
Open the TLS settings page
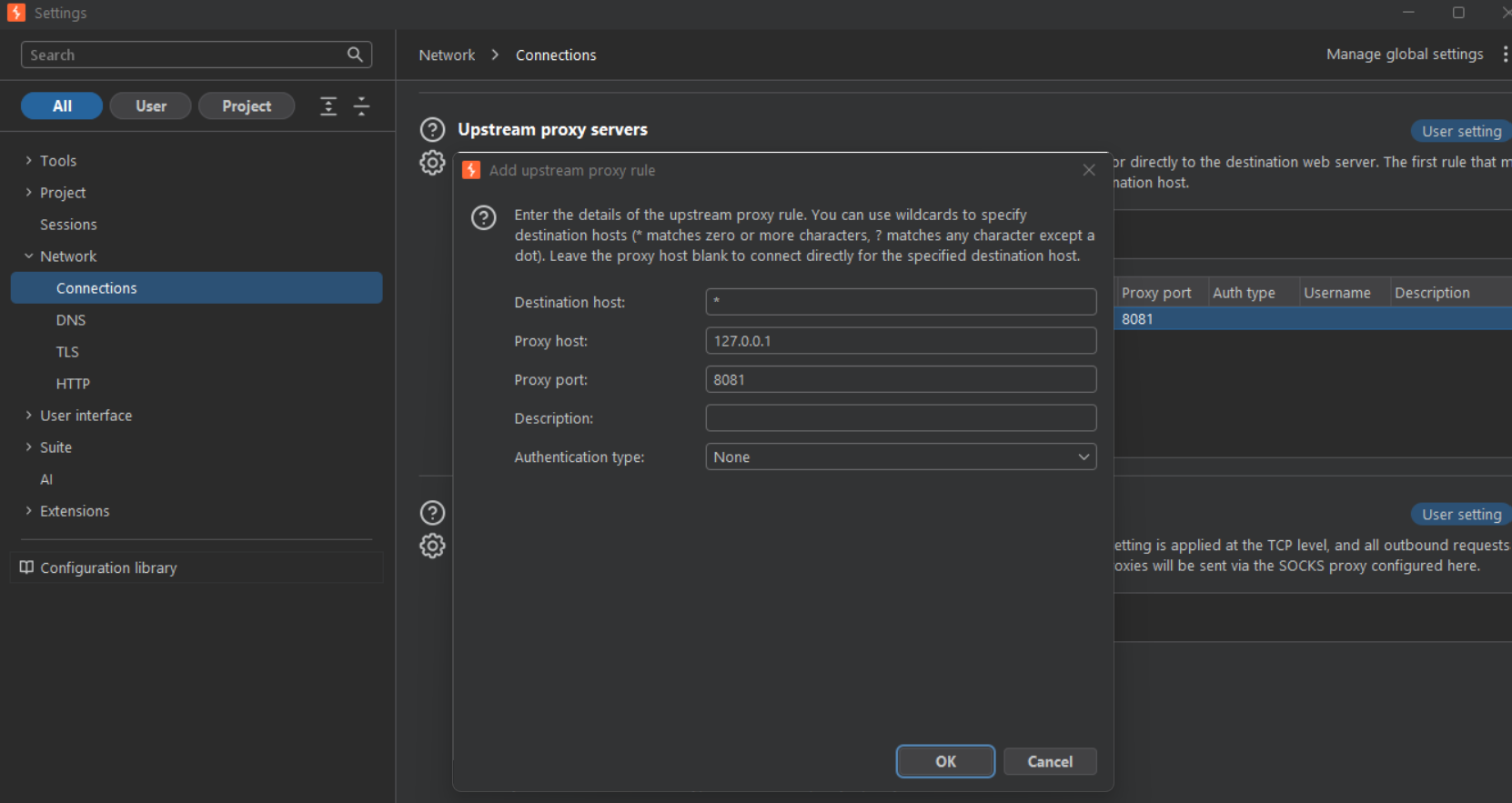(67, 352)
